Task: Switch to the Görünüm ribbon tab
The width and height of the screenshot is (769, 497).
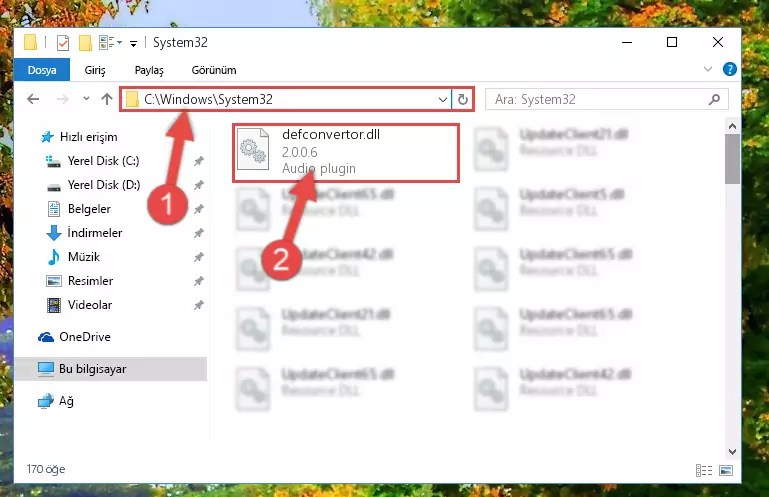Action: point(214,70)
